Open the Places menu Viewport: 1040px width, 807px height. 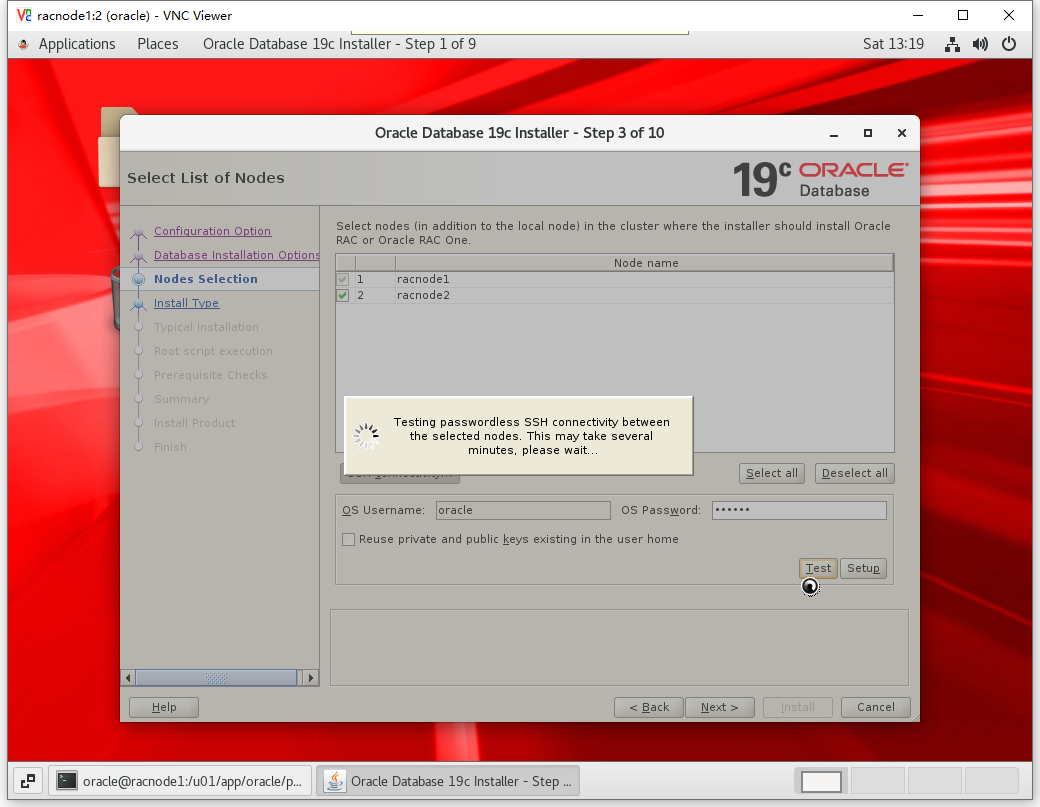(x=158, y=44)
